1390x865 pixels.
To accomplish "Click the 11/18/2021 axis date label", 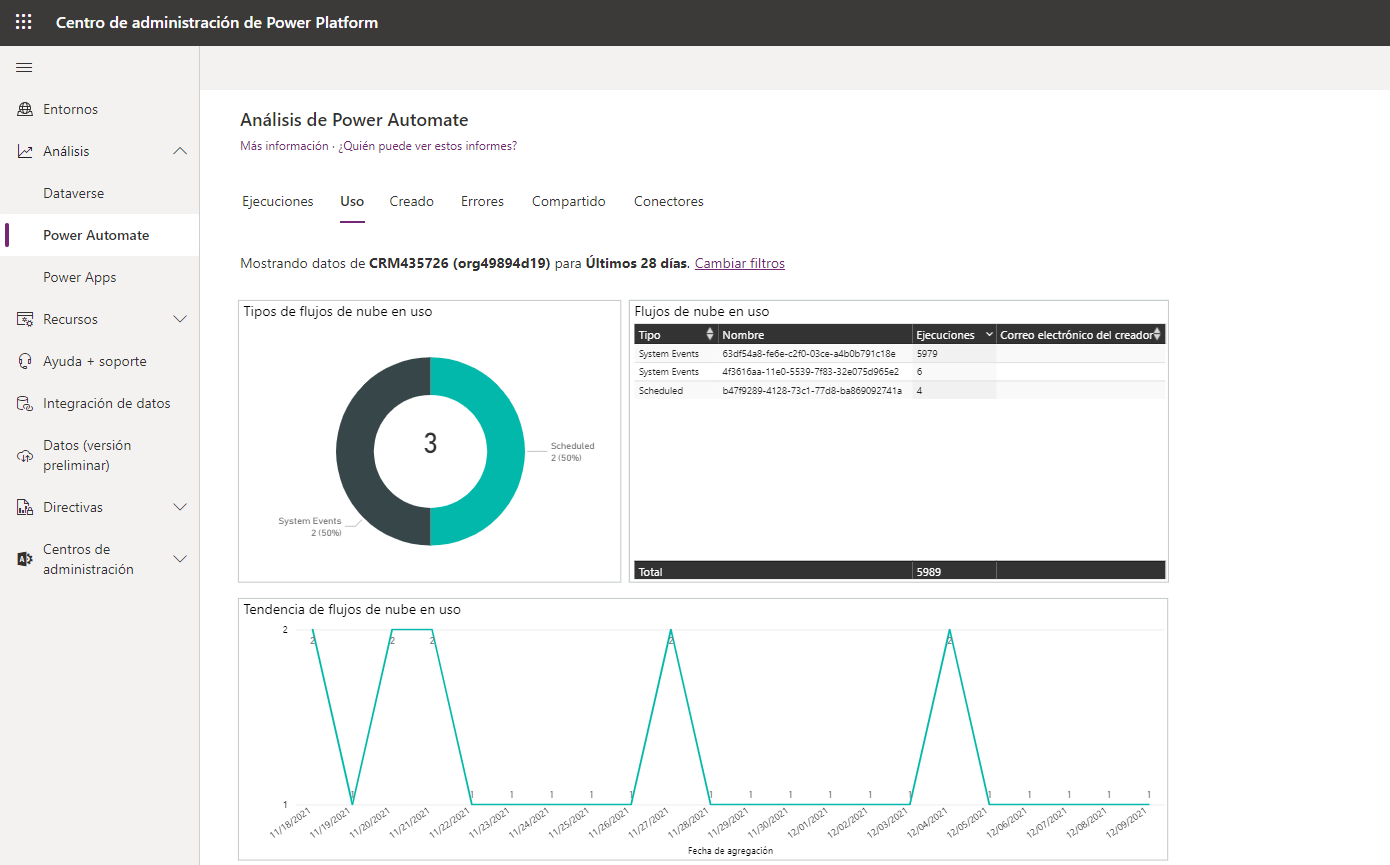I will (292, 824).
